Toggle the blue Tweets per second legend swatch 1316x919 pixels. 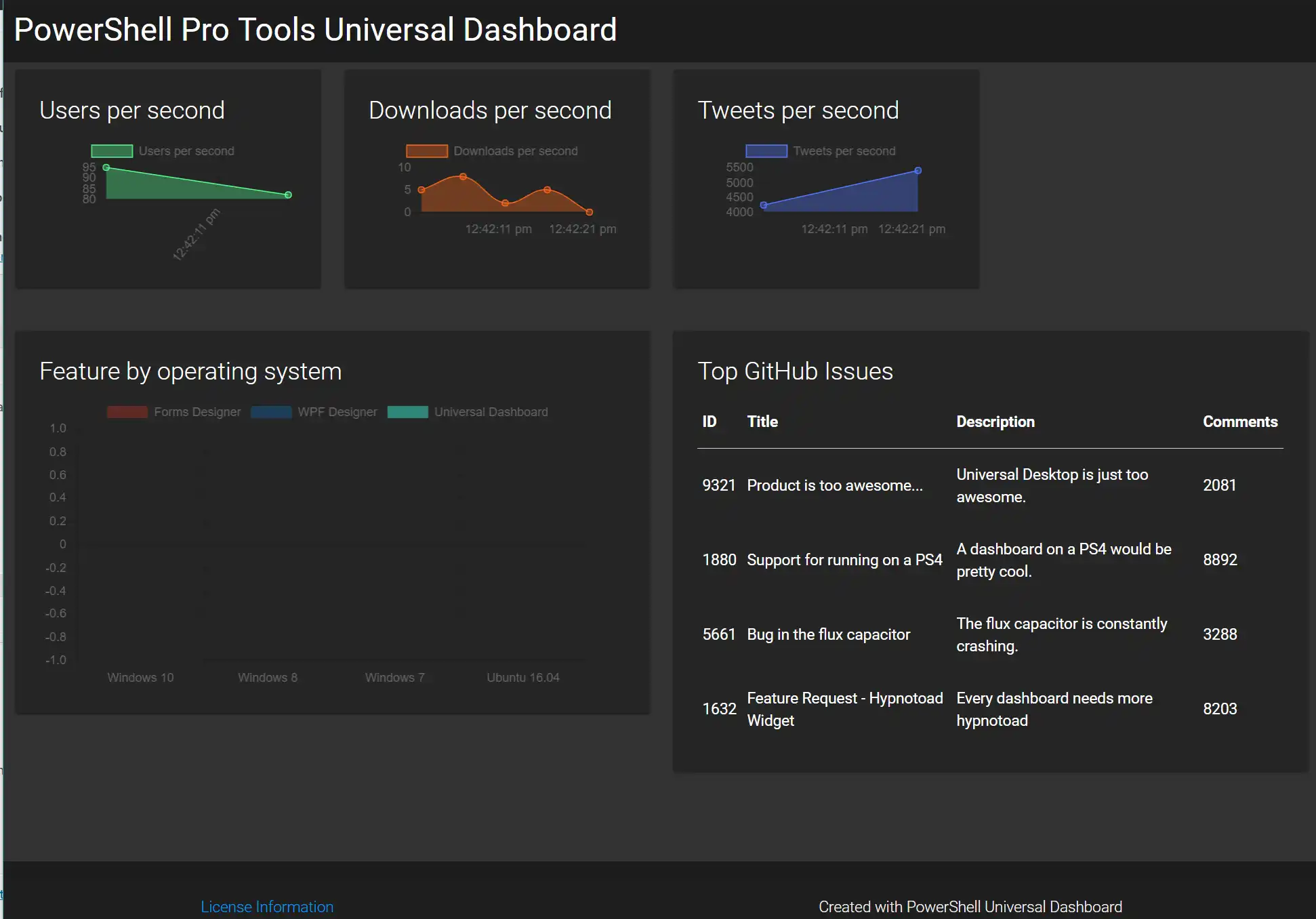[766, 151]
